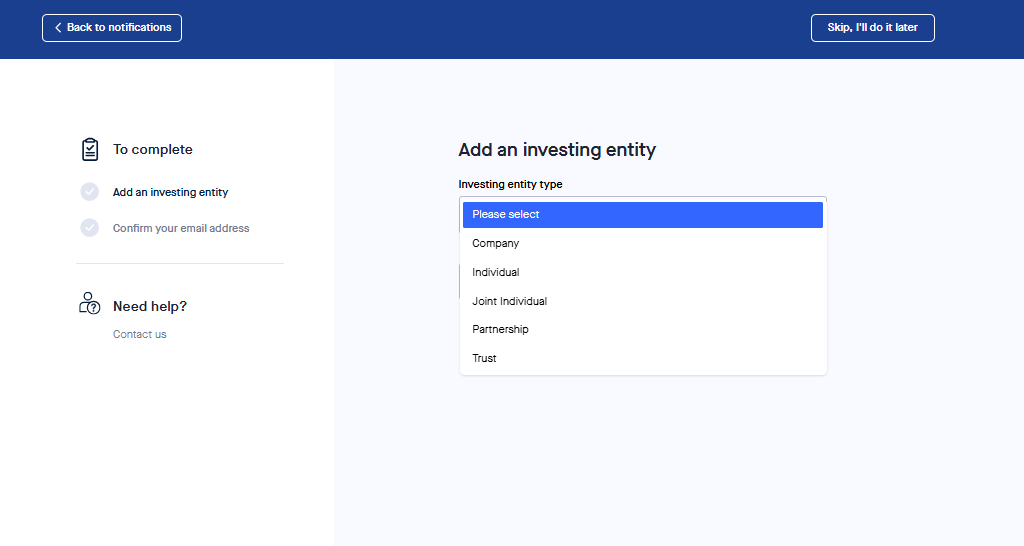Click the Need help person icon
The height and width of the screenshot is (546, 1024).
point(90,304)
